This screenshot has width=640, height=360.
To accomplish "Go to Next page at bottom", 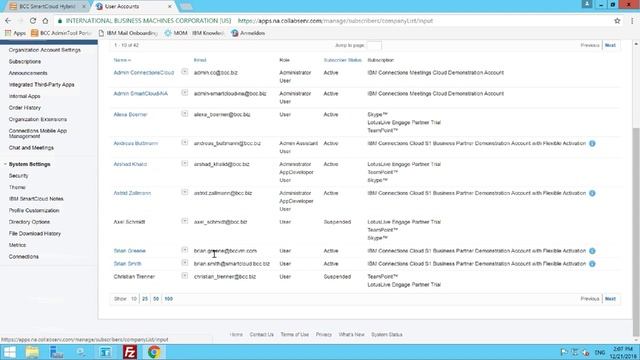I will pyautogui.click(x=610, y=299).
